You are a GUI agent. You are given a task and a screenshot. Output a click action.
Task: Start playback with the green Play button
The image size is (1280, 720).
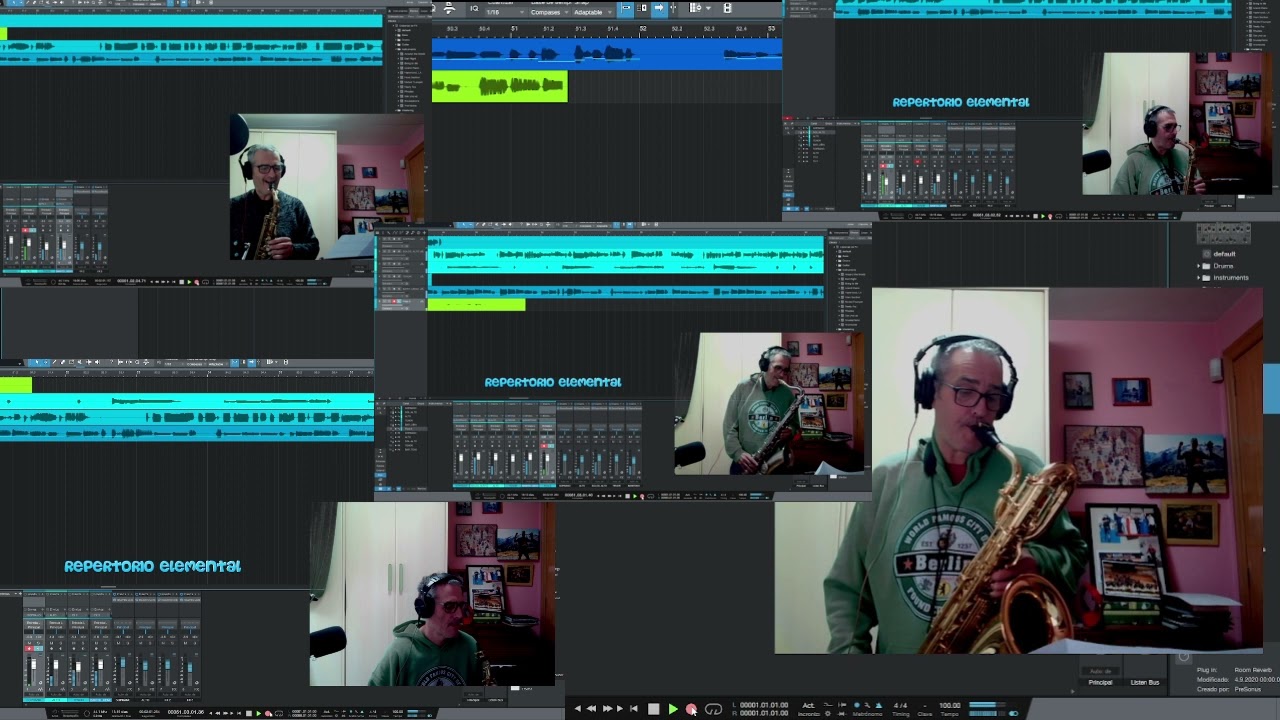tap(673, 709)
